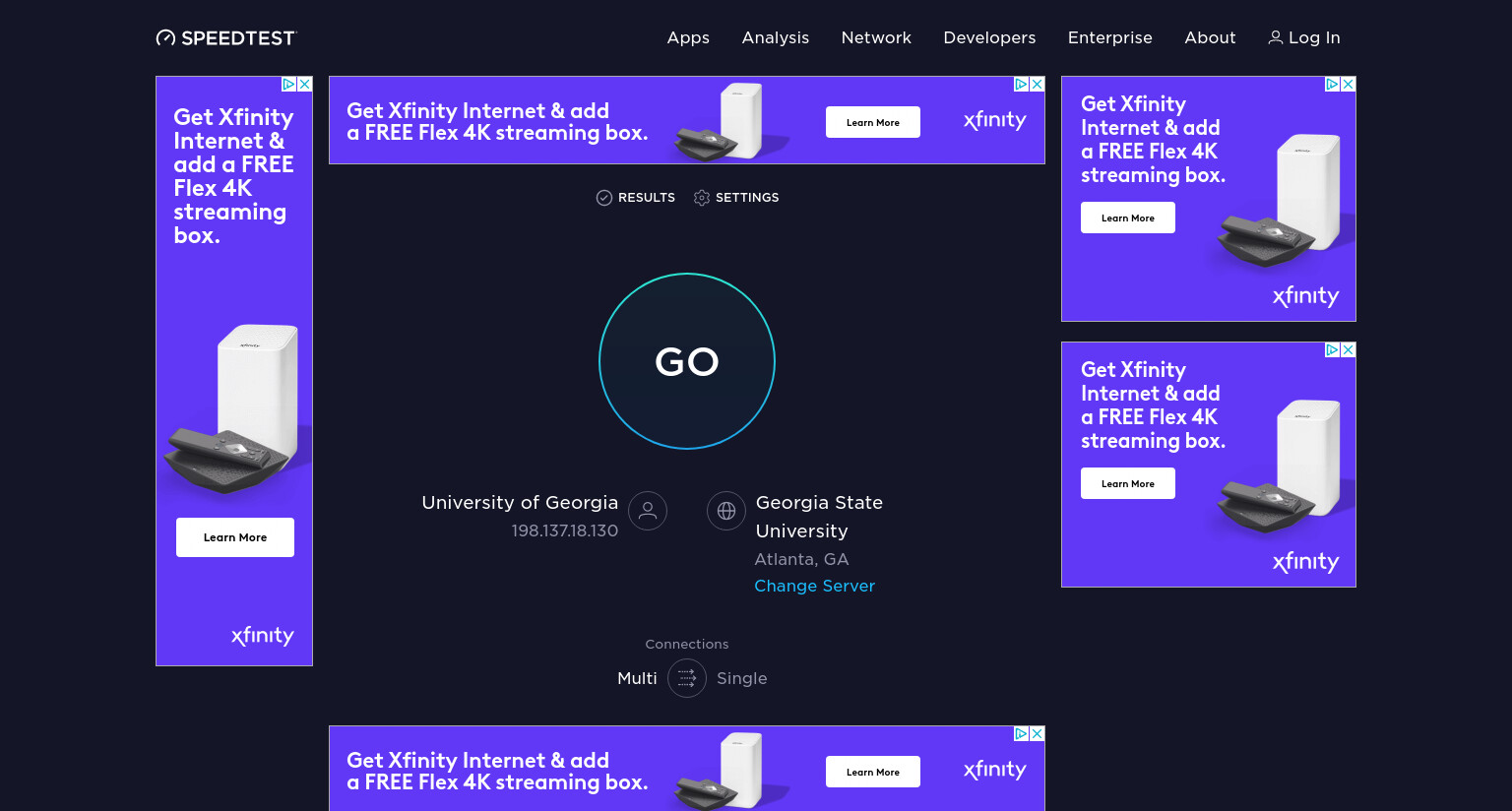Click the Log In link
Screen dimensions: 1512x811
click(1304, 37)
